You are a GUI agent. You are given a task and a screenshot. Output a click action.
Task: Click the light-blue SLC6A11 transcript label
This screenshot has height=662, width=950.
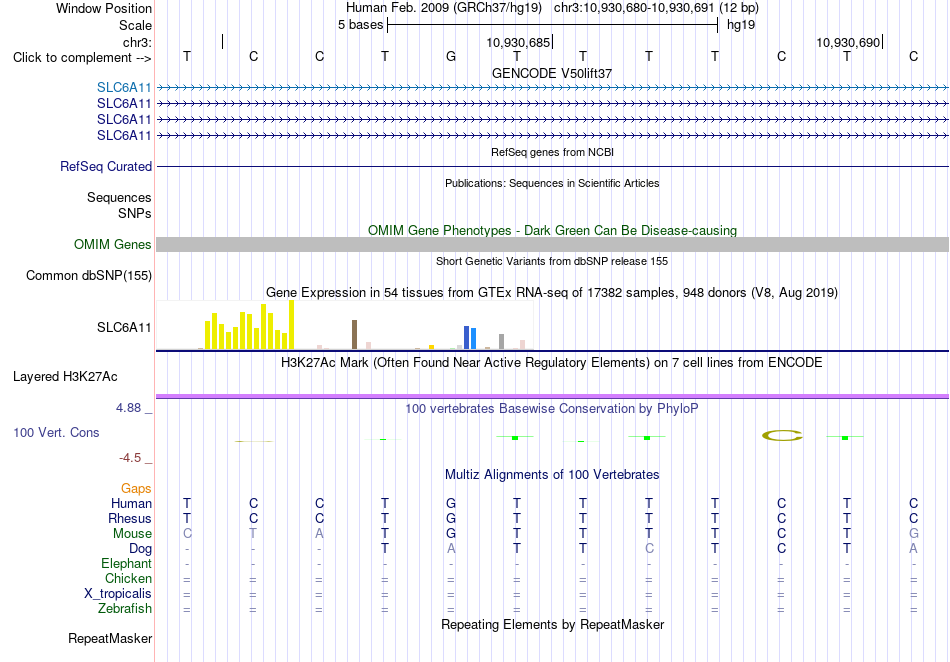coord(124,88)
